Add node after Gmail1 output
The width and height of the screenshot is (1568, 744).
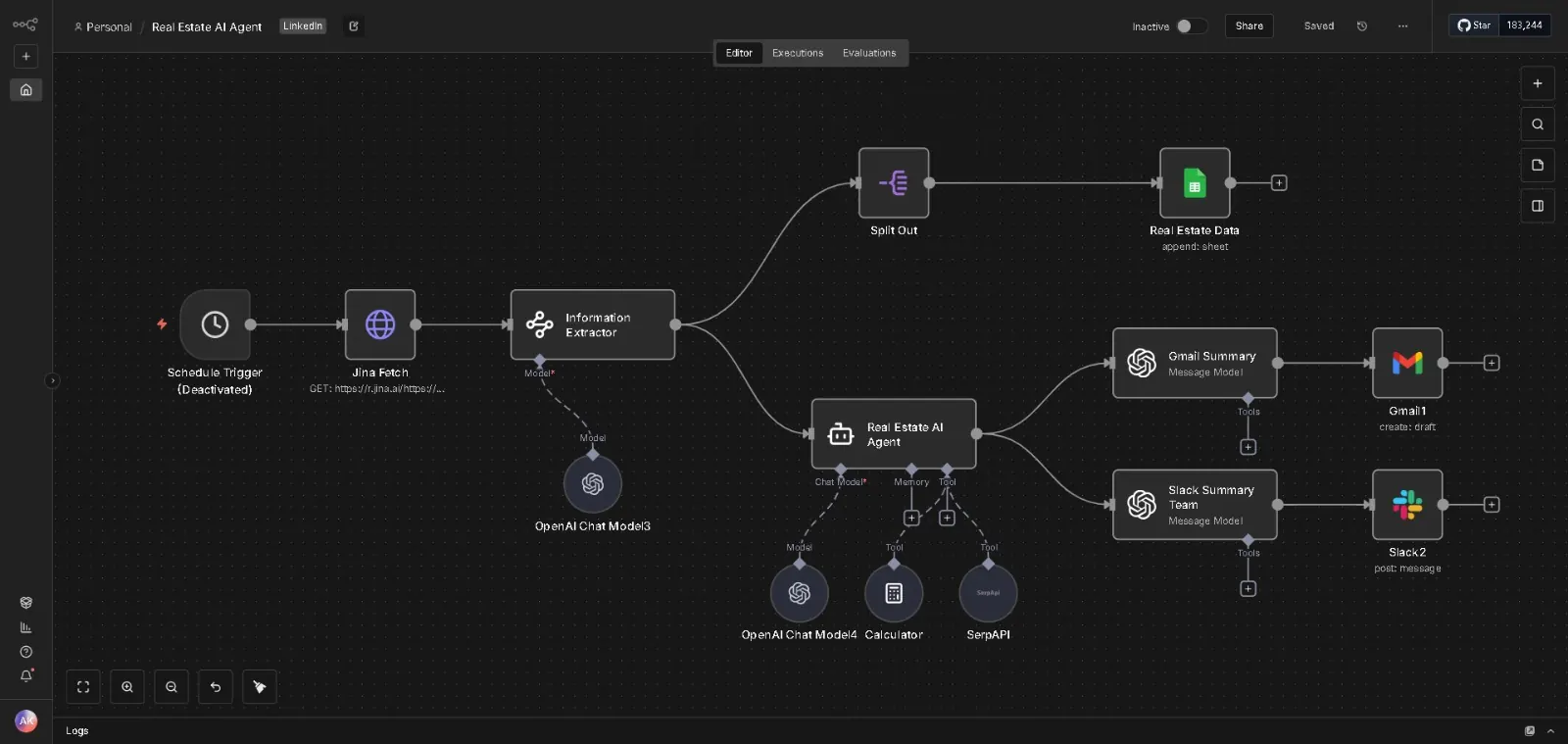(1492, 364)
